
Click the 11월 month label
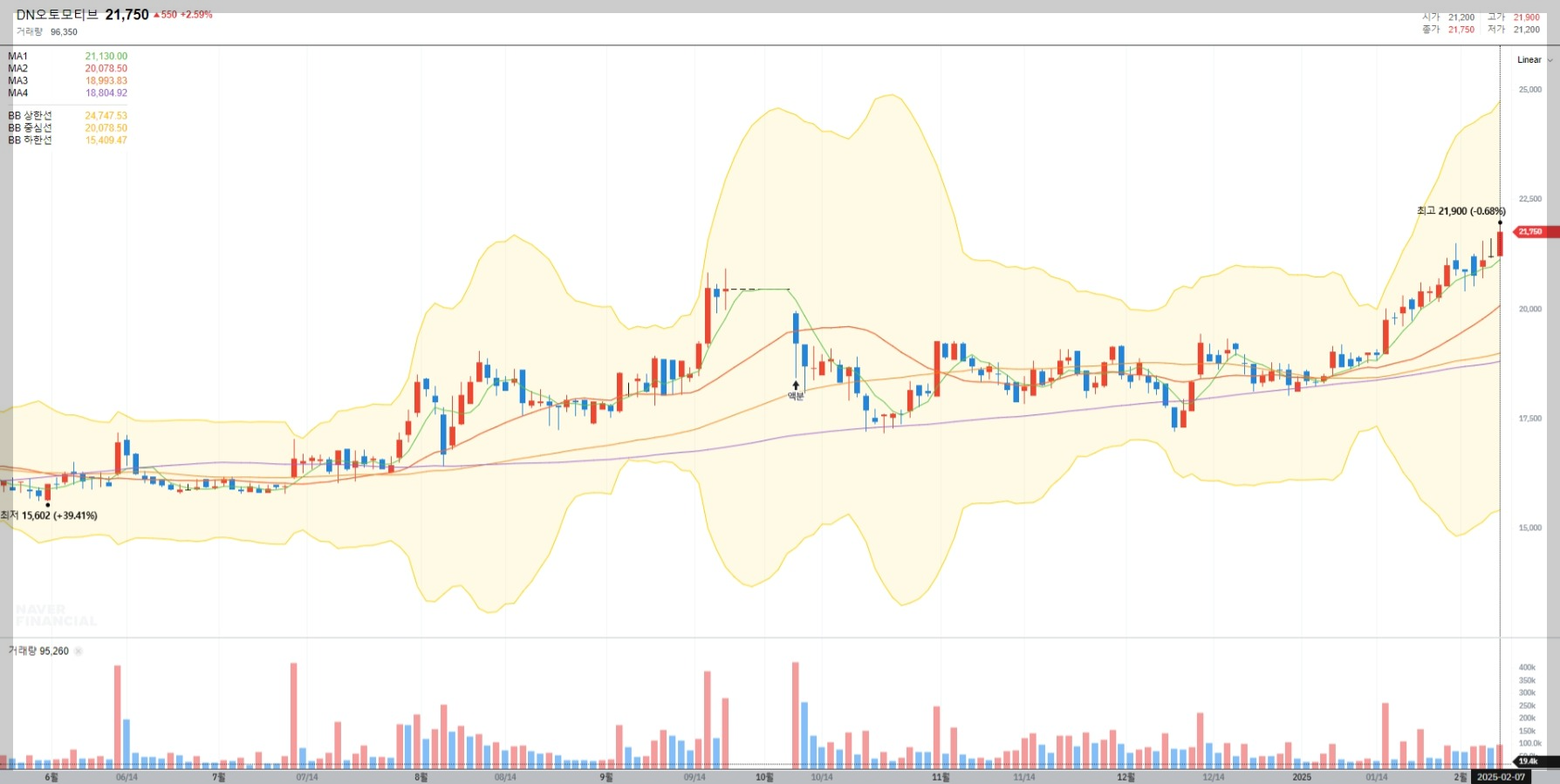[941, 778]
